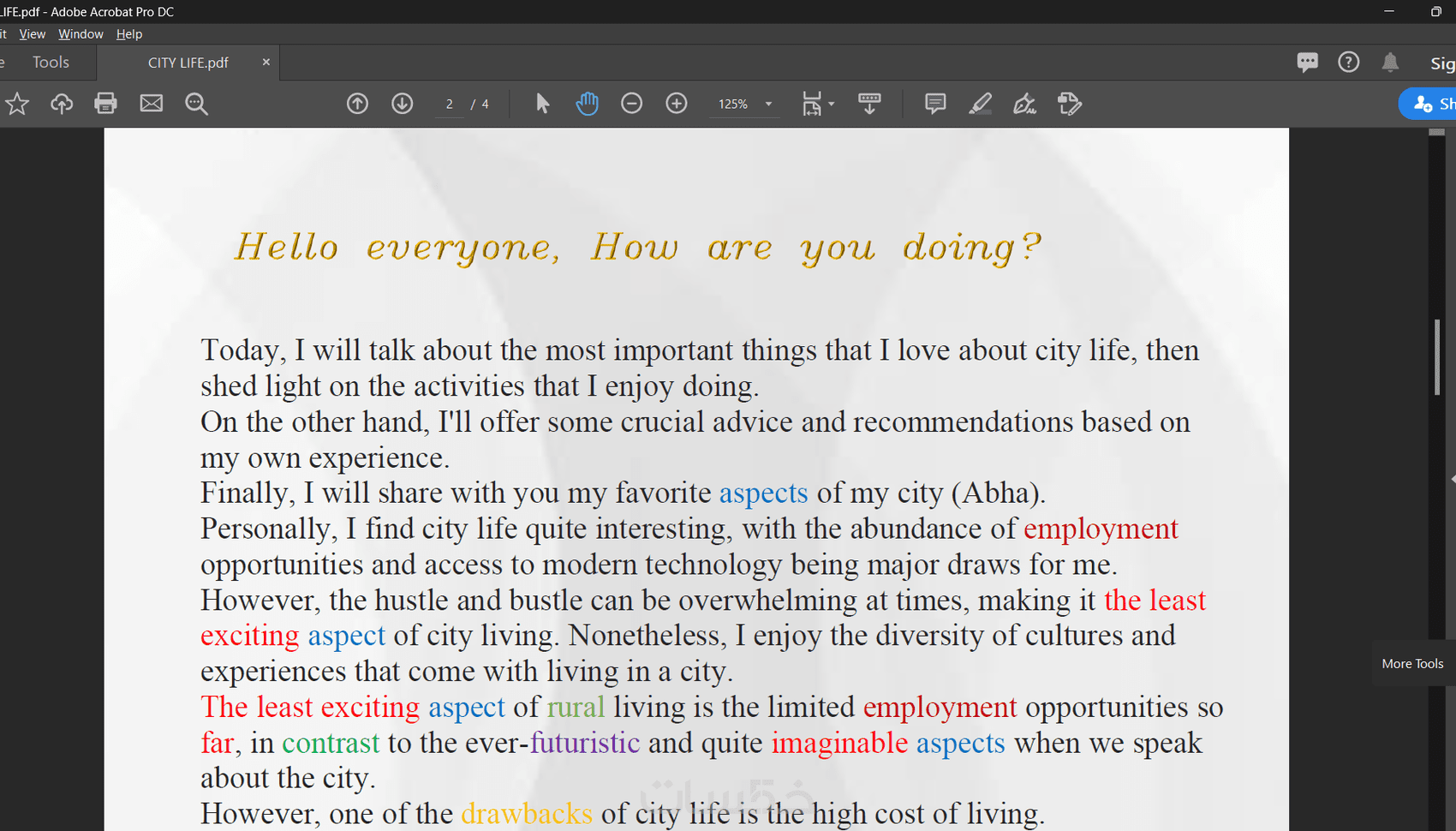1456x831 pixels.
Task: Close the CITY LIFE.pdf tab
Action: pos(266,63)
